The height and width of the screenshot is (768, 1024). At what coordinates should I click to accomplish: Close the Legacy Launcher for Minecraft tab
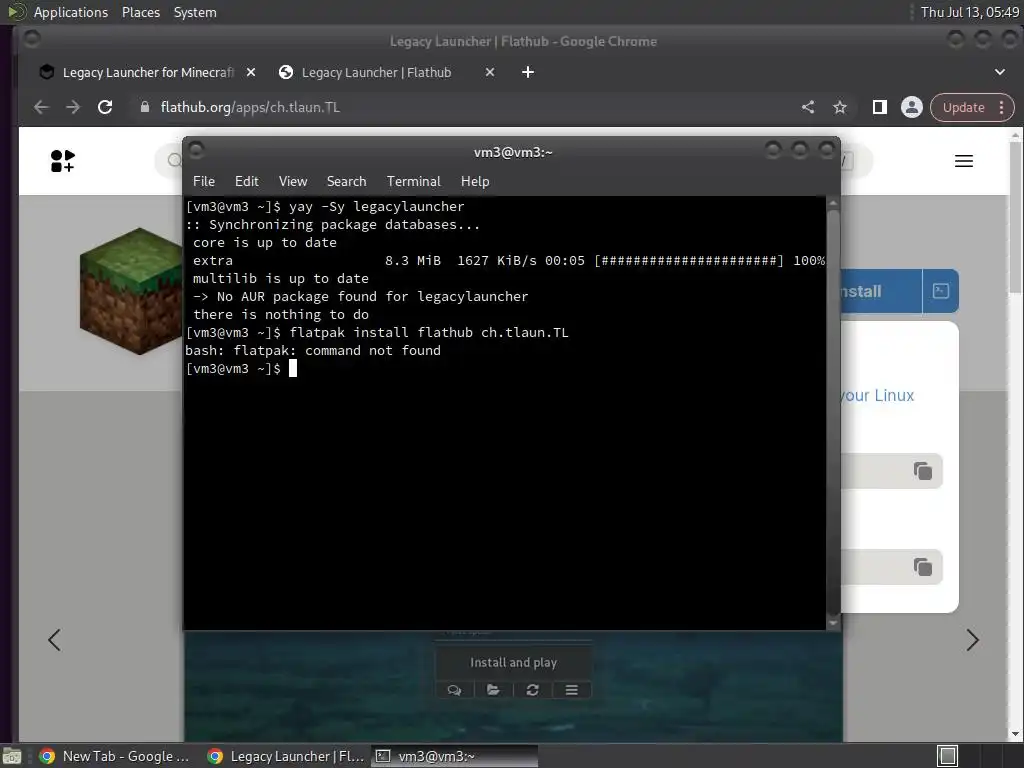[251, 72]
